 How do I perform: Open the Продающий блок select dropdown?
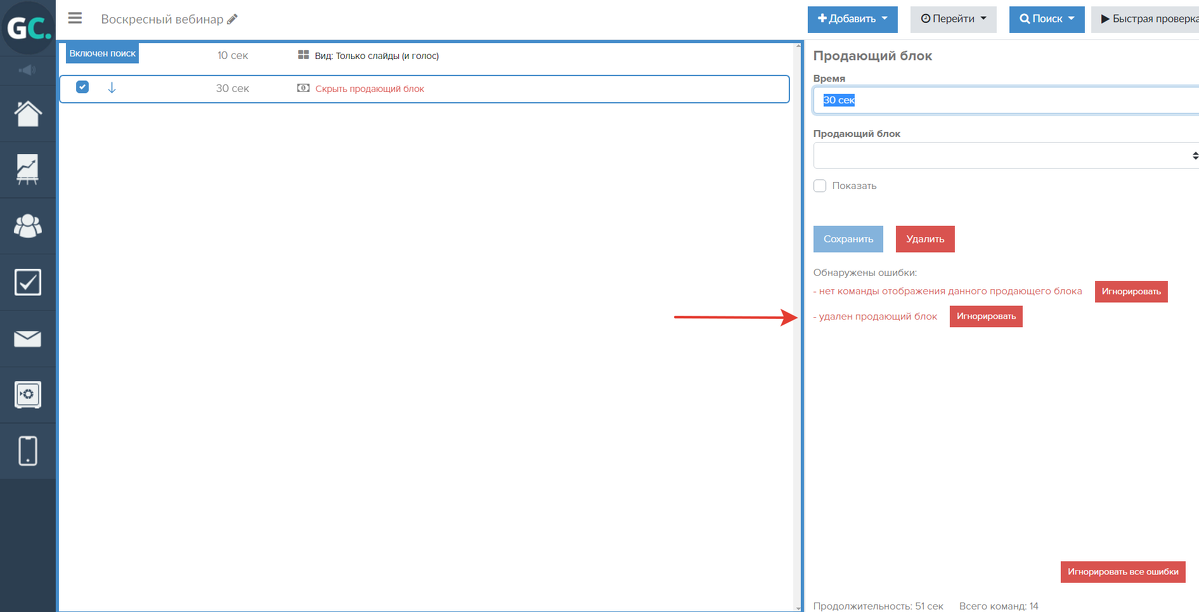(x=1006, y=155)
